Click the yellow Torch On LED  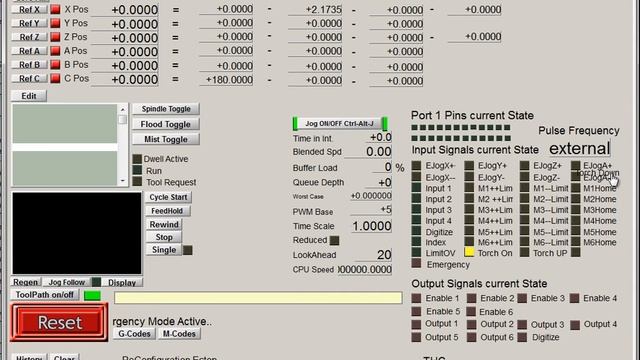(x=469, y=253)
